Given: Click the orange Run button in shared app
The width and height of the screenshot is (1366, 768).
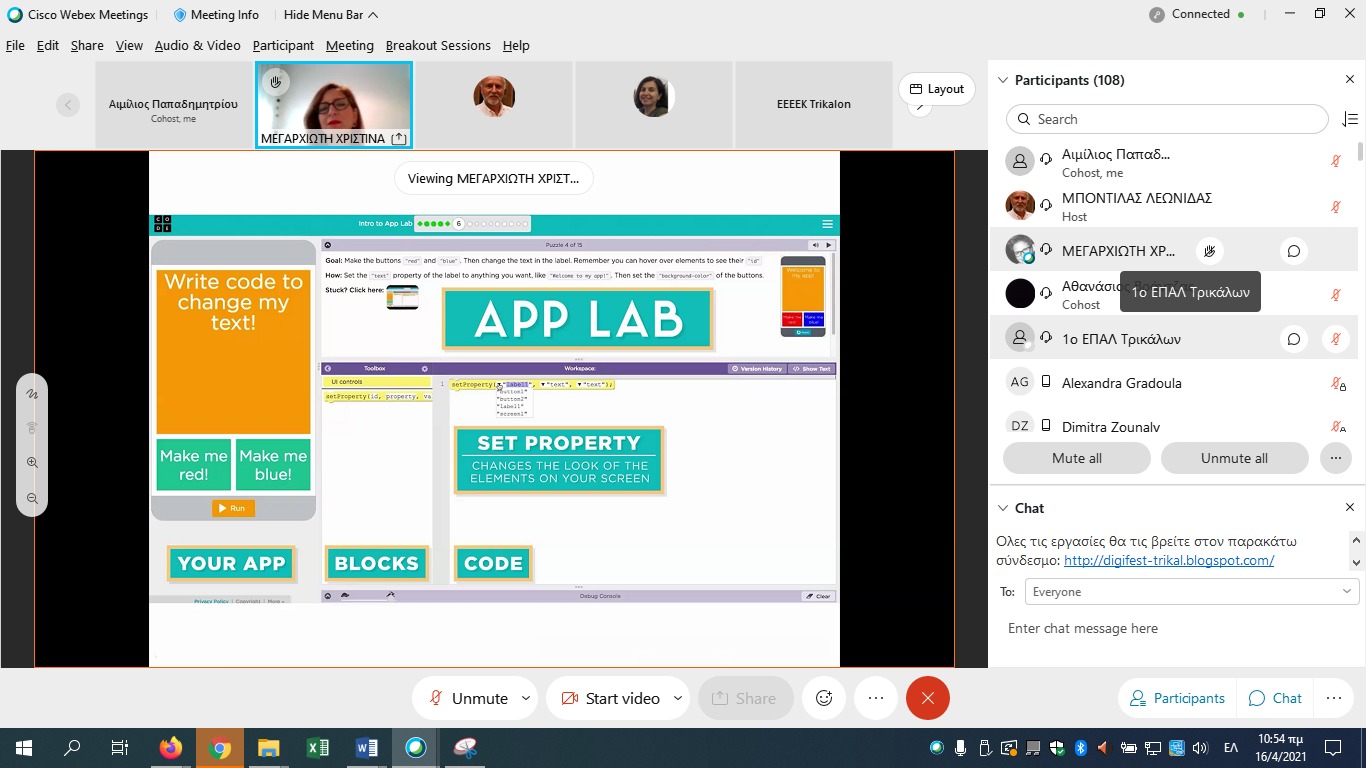Looking at the screenshot, I should click(x=233, y=508).
